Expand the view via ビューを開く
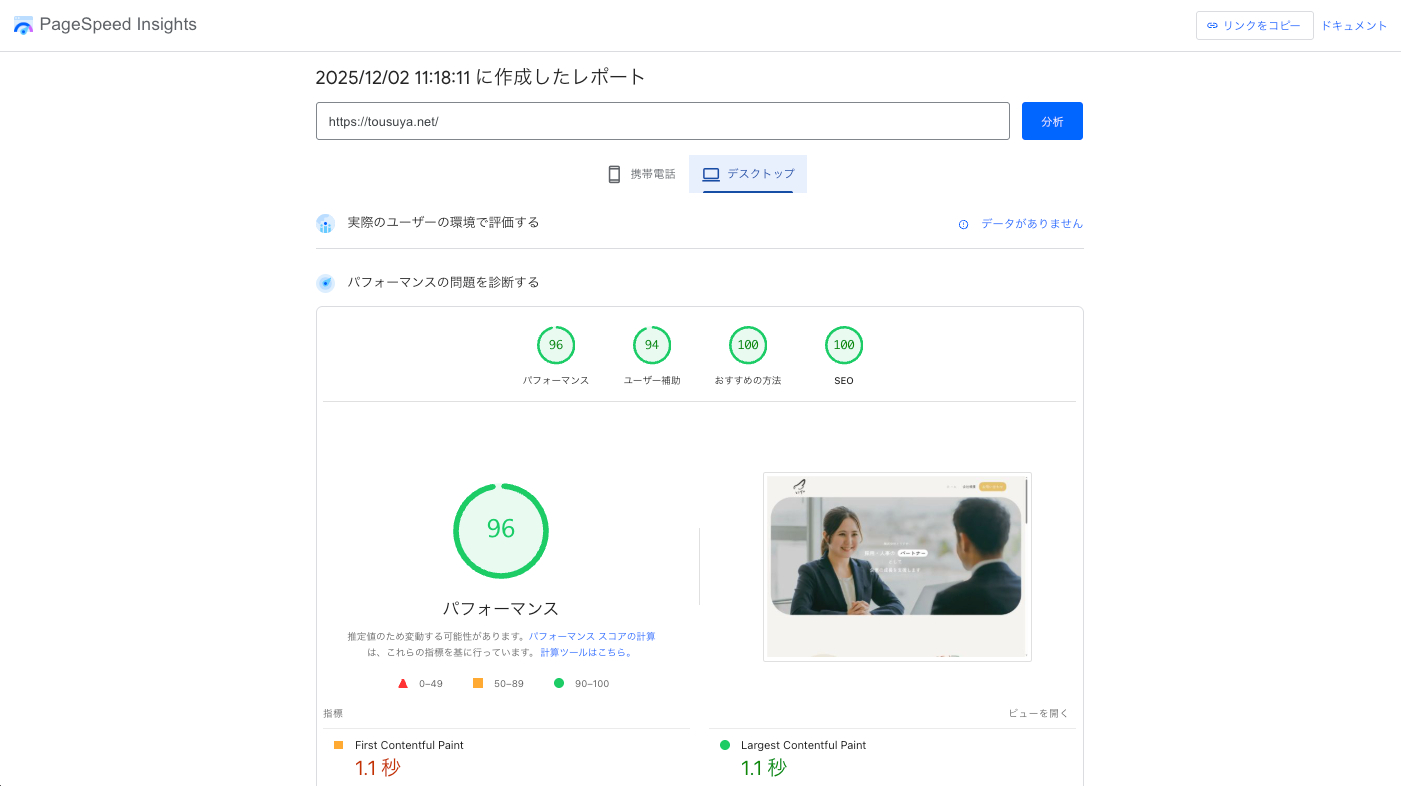The width and height of the screenshot is (1401, 786). tap(1039, 712)
